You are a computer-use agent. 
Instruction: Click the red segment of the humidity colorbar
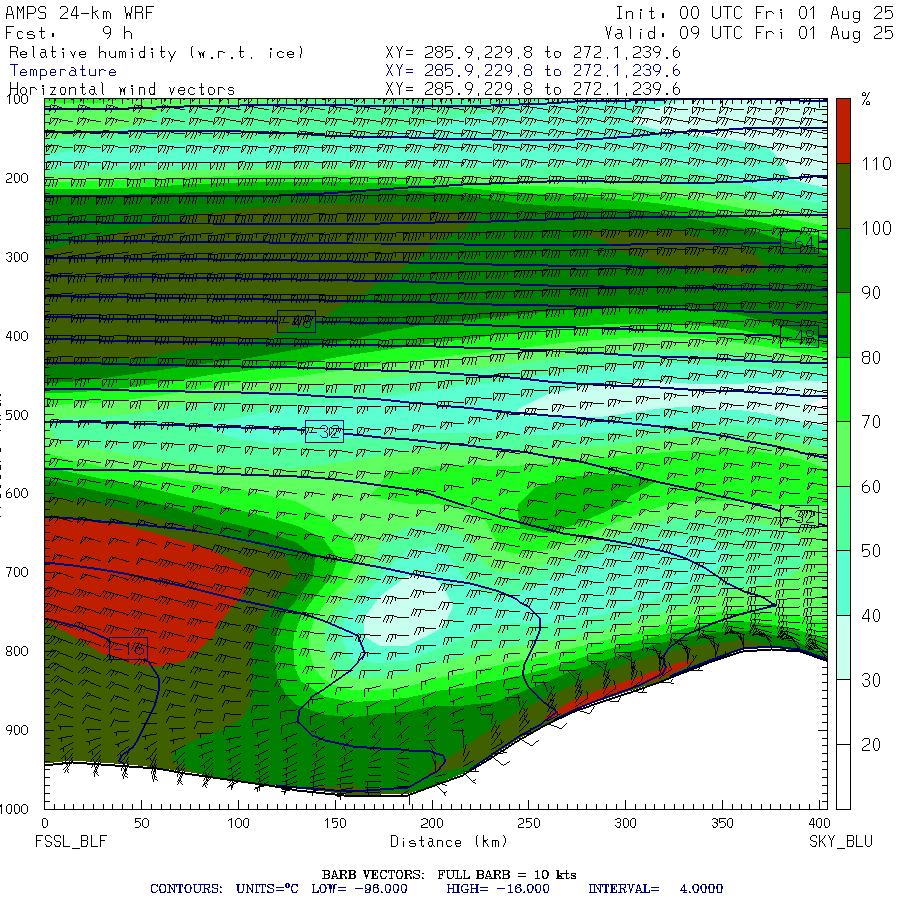843,131
